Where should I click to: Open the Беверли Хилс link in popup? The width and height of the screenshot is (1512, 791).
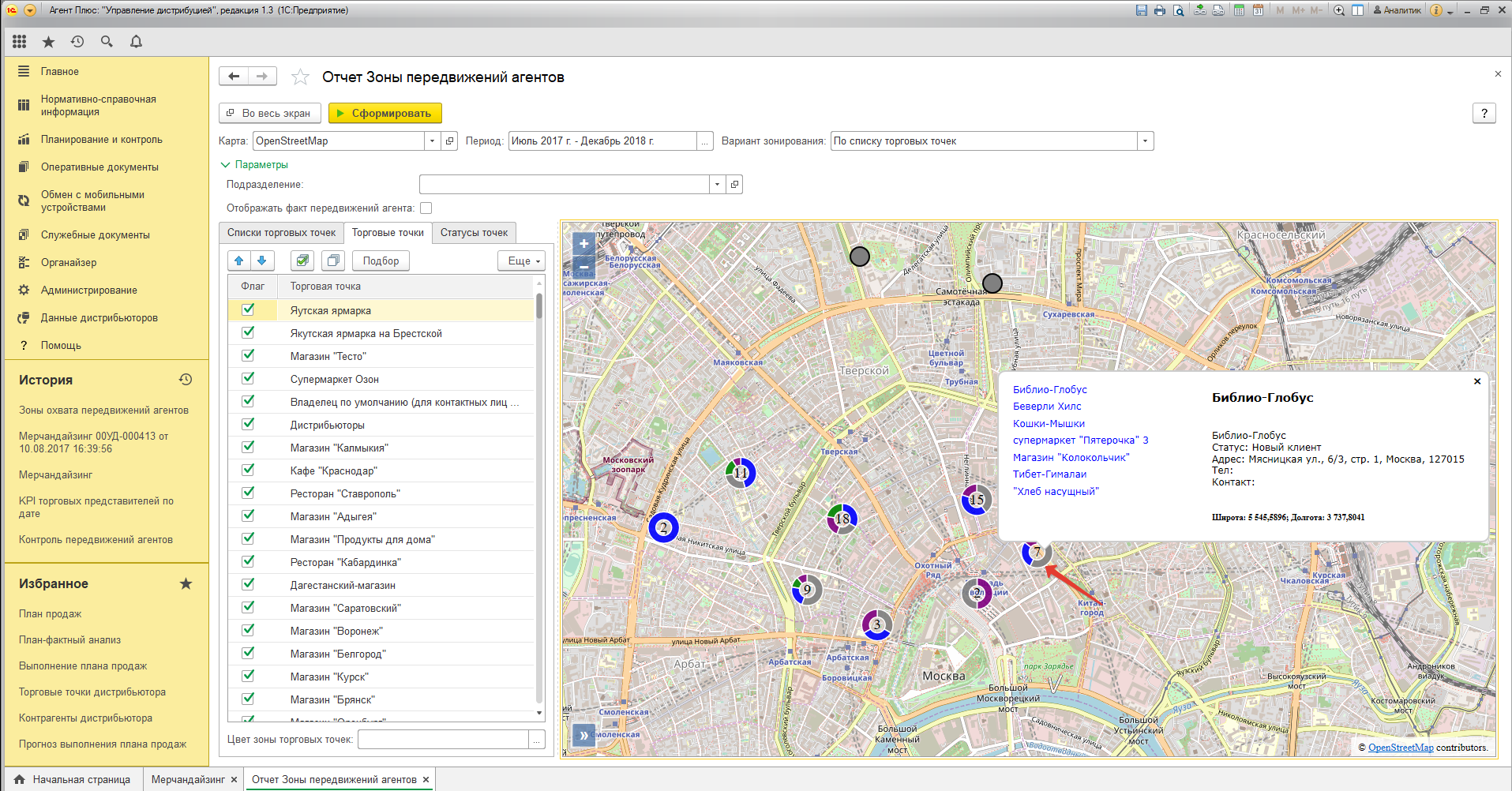(x=1047, y=407)
